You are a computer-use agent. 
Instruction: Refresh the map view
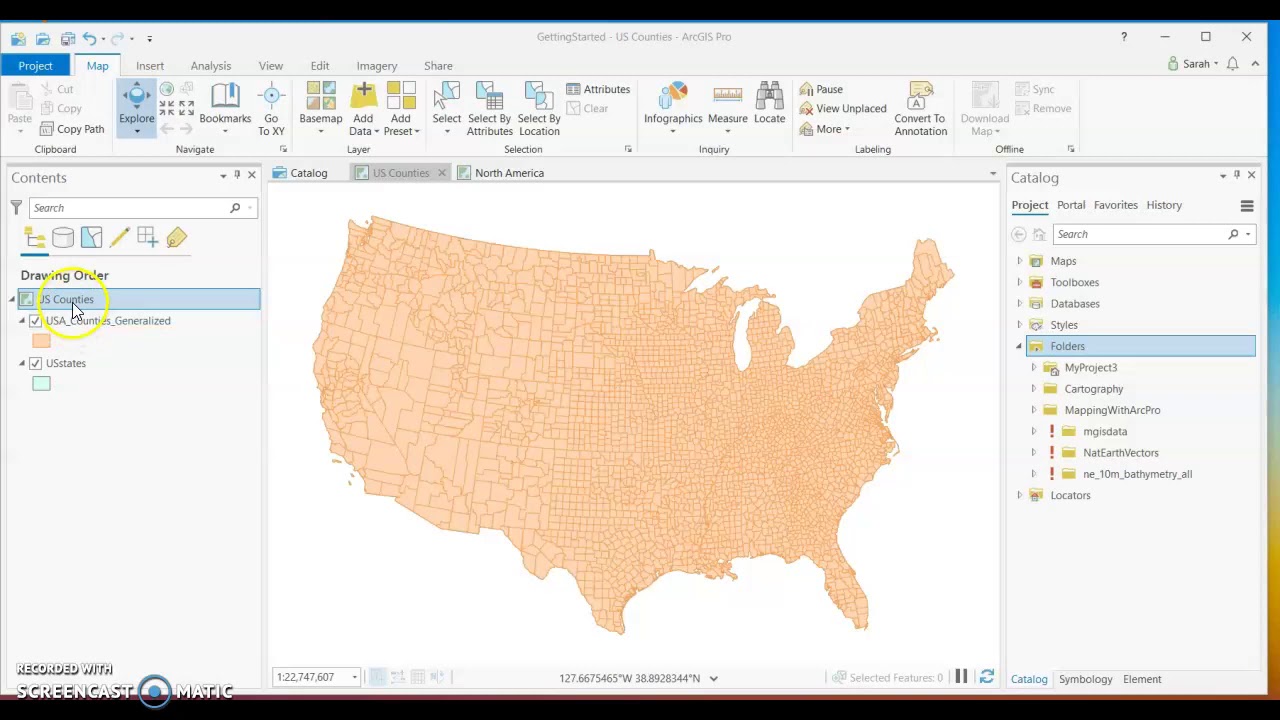coord(986,677)
